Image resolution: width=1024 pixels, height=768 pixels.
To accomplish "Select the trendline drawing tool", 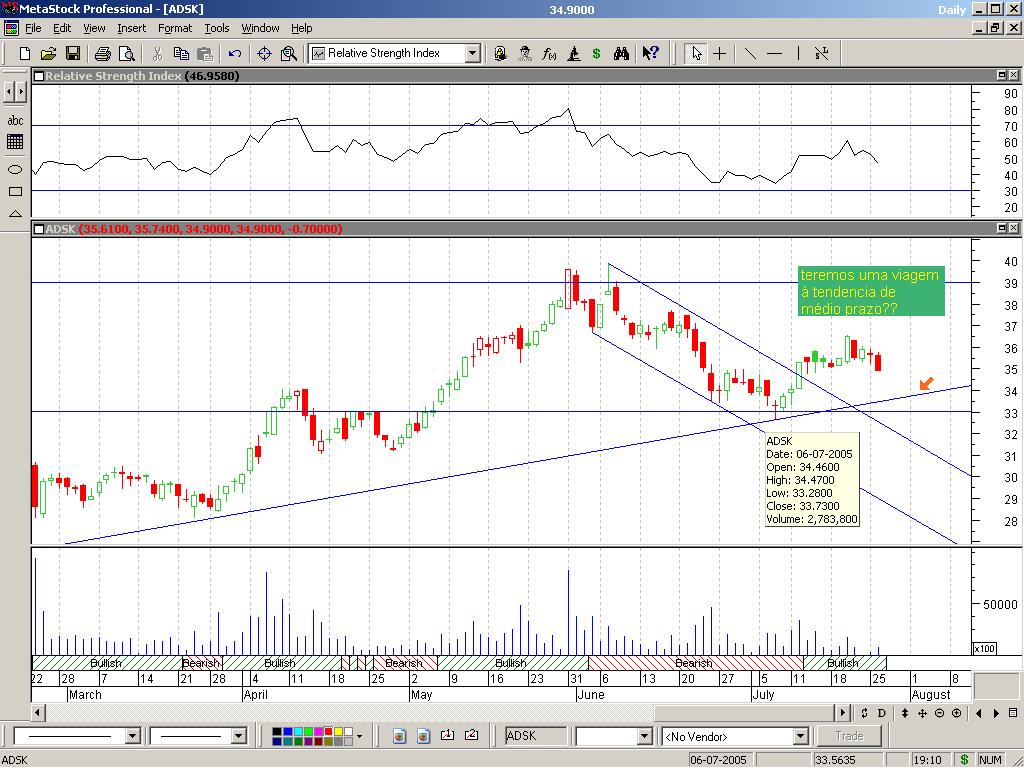I will [749, 53].
